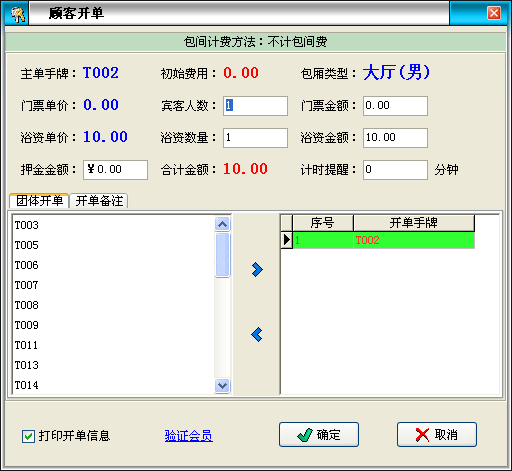Click the 宾客人数 input field
512x471 pixels.
point(255,106)
